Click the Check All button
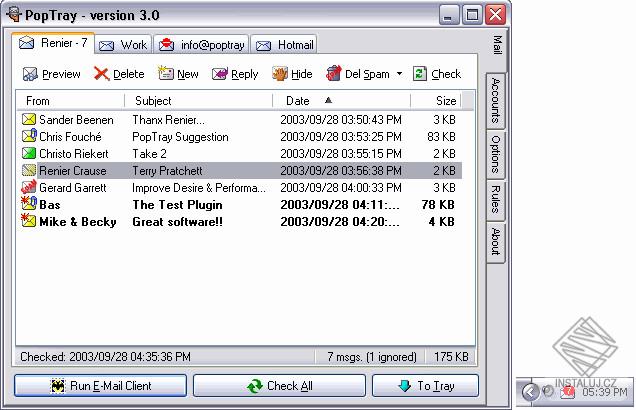The image size is (636, 410). click(x=279, y=386)
